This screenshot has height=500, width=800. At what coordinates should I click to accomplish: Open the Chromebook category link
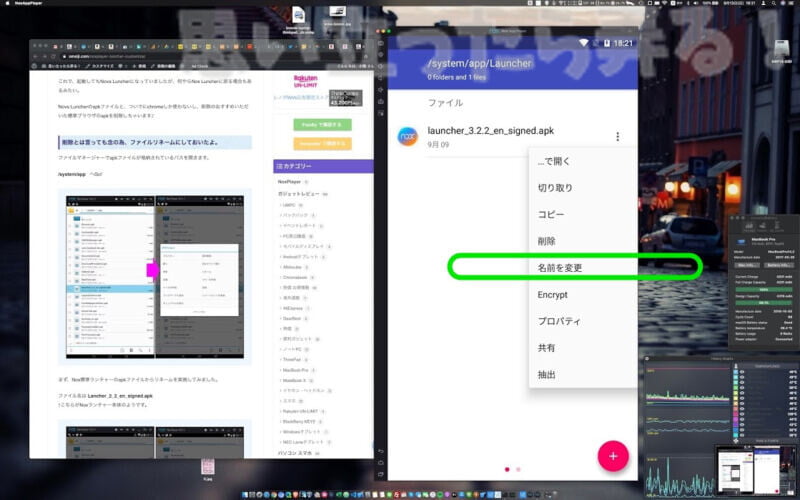(x=295, y=277)
